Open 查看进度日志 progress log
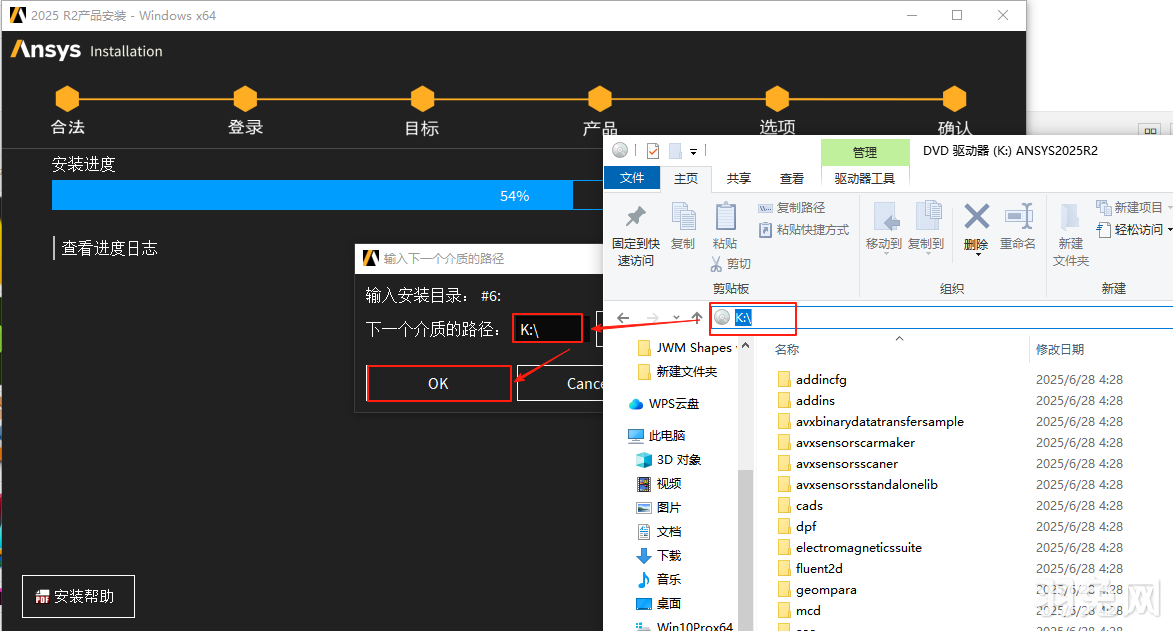Image resolution: width=1173 pixels, height=631 pixels. click(112, 248)
